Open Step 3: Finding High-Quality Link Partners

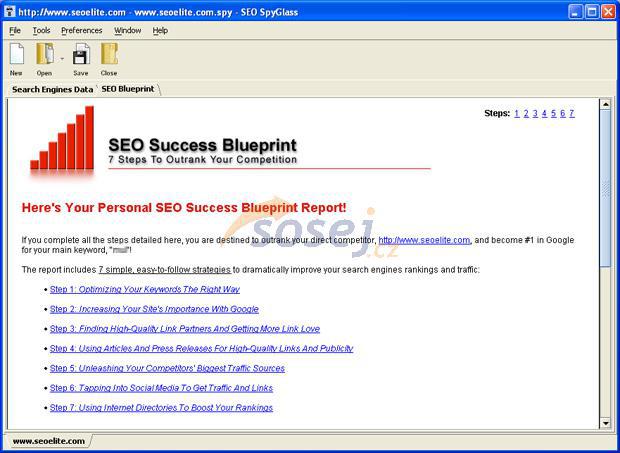185,329
